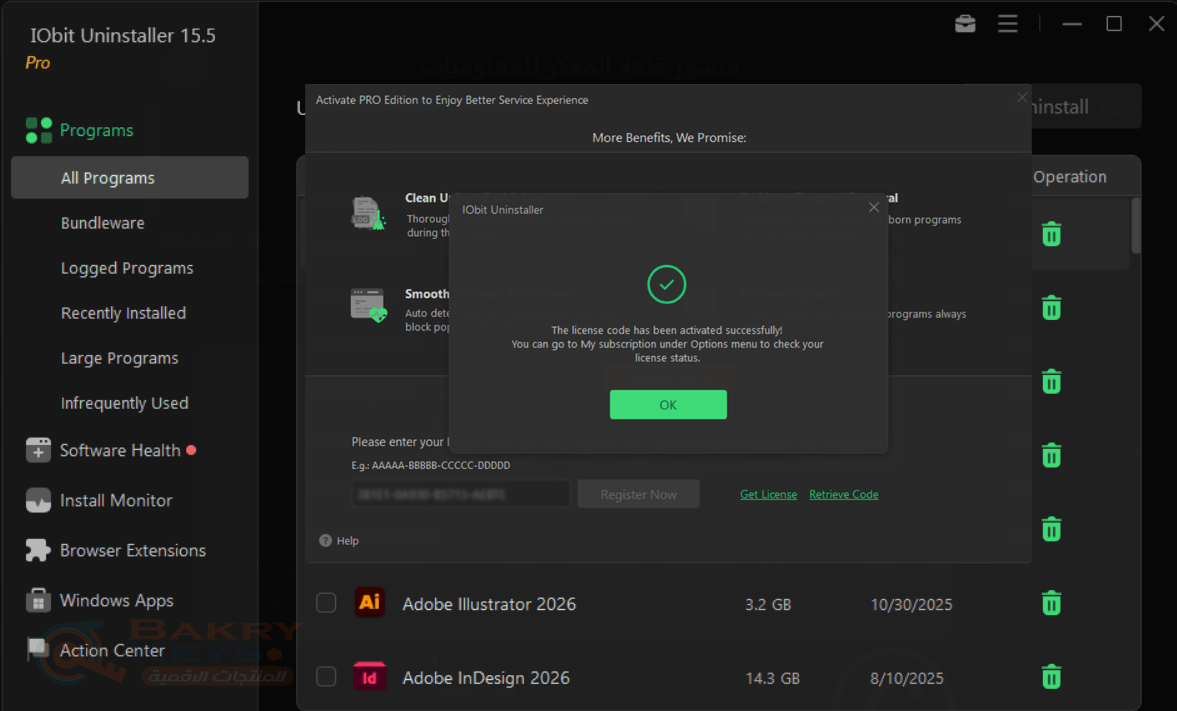The width and height of the screenshot is (1177, 711).
Task: Open Windows Apps section
Action: tap(116, 601)
